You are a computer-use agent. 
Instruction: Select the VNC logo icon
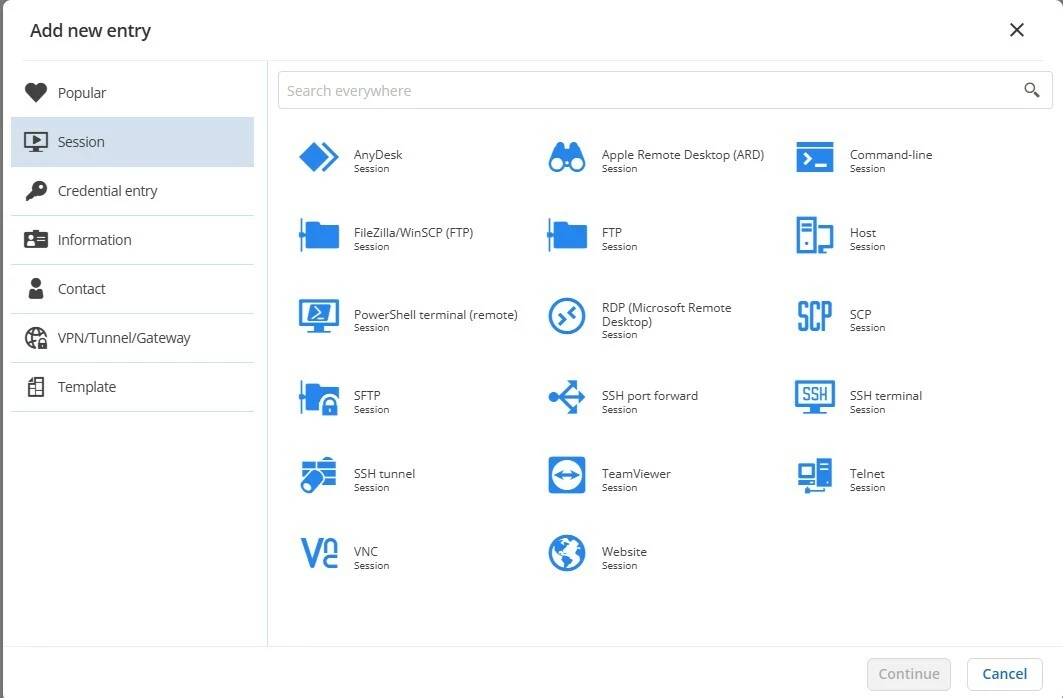(x=319, y=553)
